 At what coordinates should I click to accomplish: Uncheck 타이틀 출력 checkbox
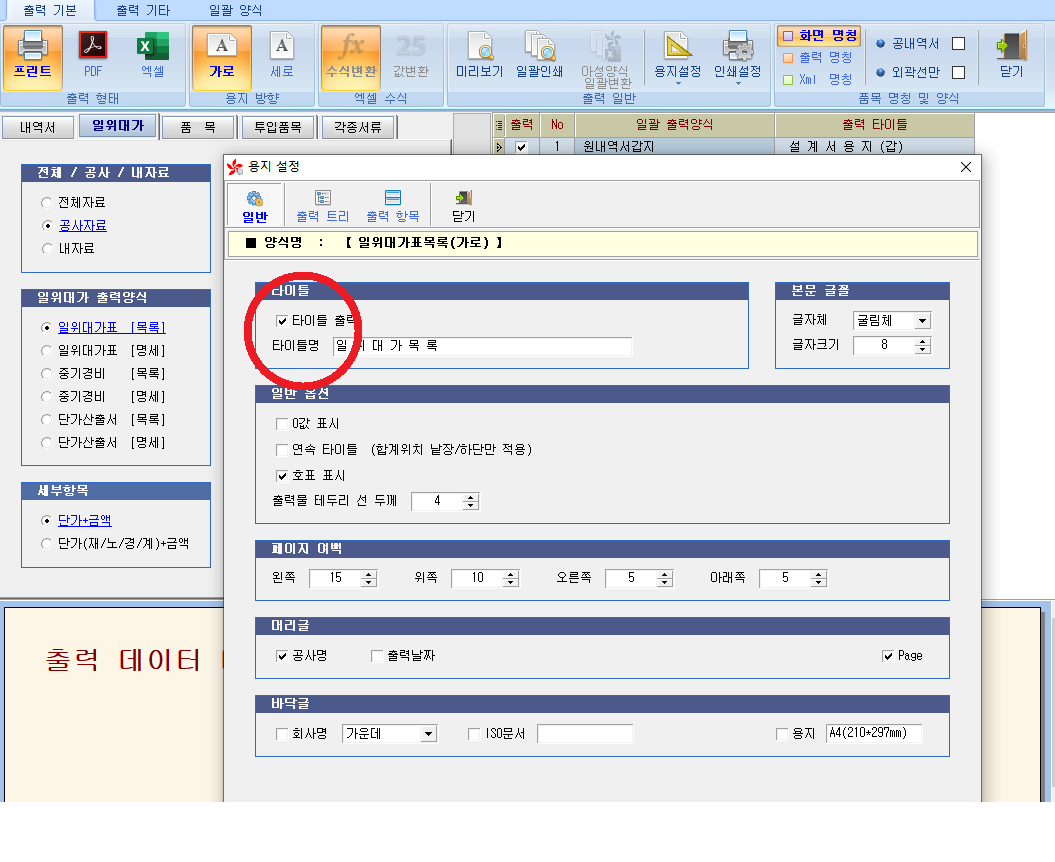click(x=282, y=321)
